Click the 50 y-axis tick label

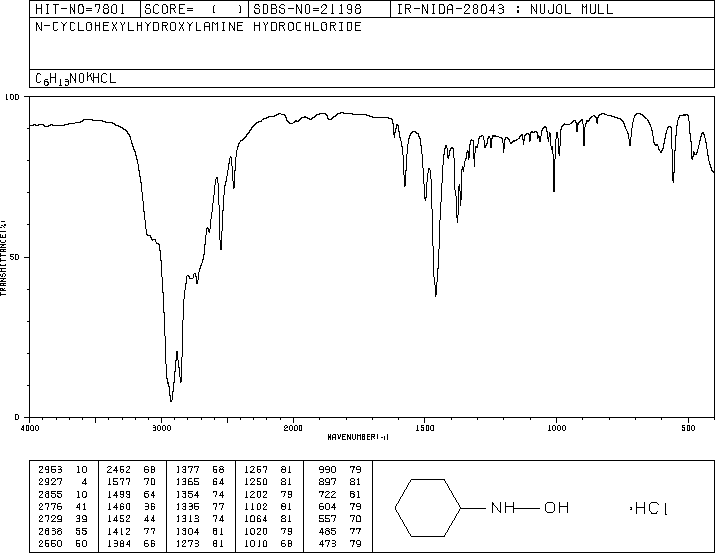click(15, 257)
